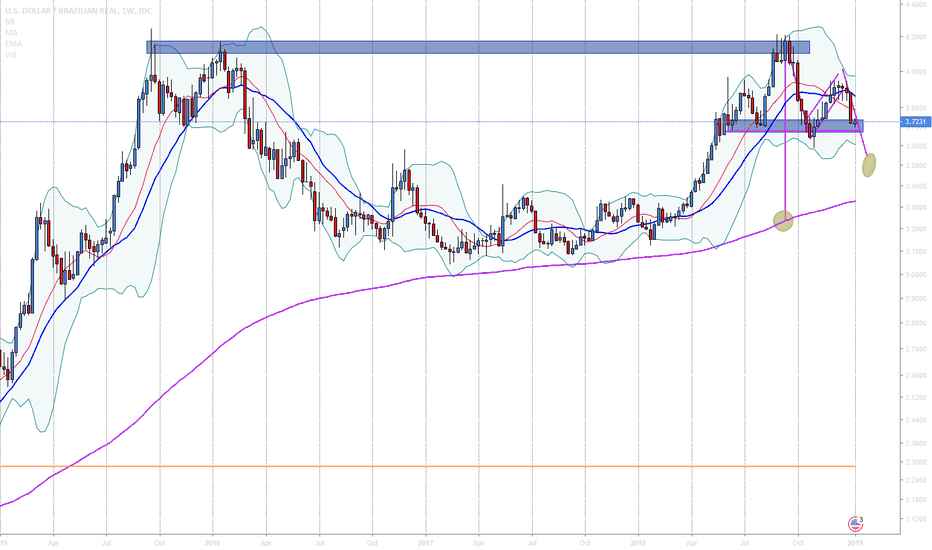Image resolution: width=932 pixels, height=550 pixels.
Task: Select the olive ellipse target near 3.5
Action: pos(869,165)
